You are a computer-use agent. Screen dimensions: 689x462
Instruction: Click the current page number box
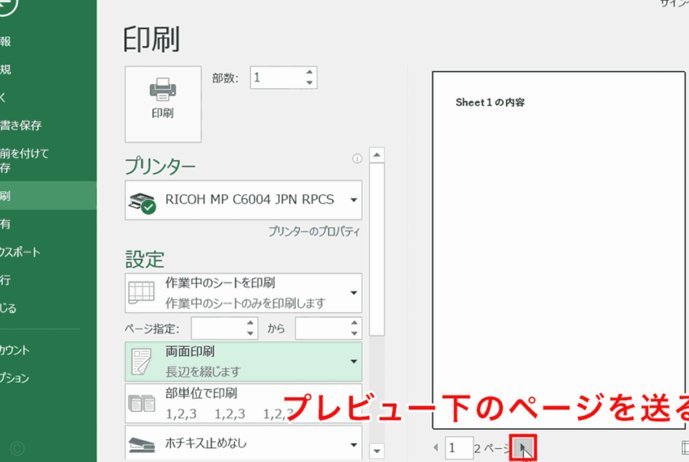pos(459,448)
